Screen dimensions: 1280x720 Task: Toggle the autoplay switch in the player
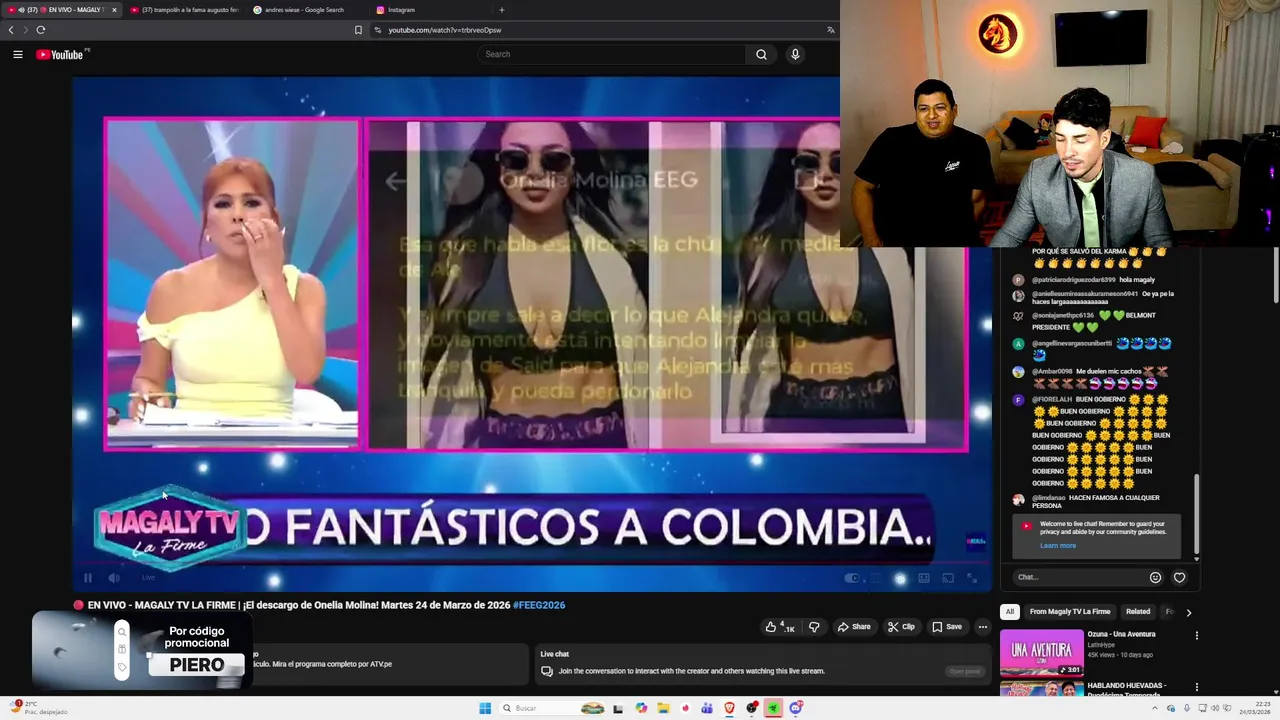click(852, 577)
